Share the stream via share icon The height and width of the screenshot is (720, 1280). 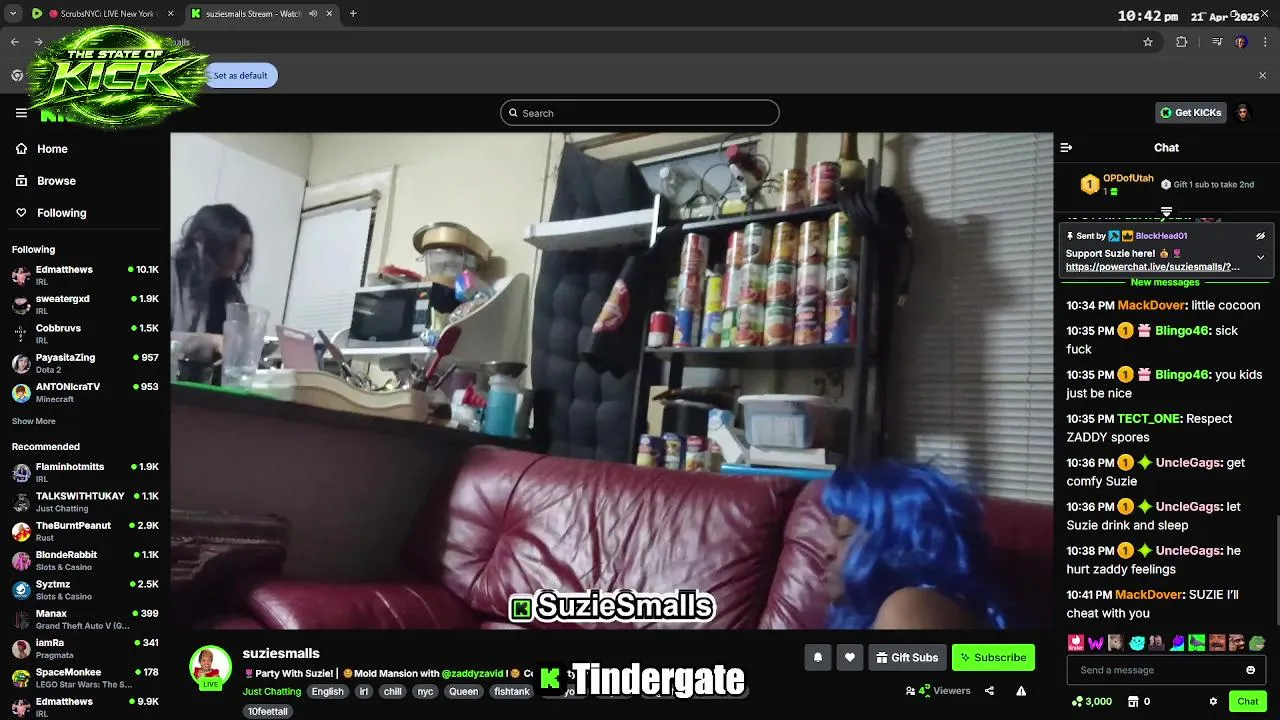(989, 690)
